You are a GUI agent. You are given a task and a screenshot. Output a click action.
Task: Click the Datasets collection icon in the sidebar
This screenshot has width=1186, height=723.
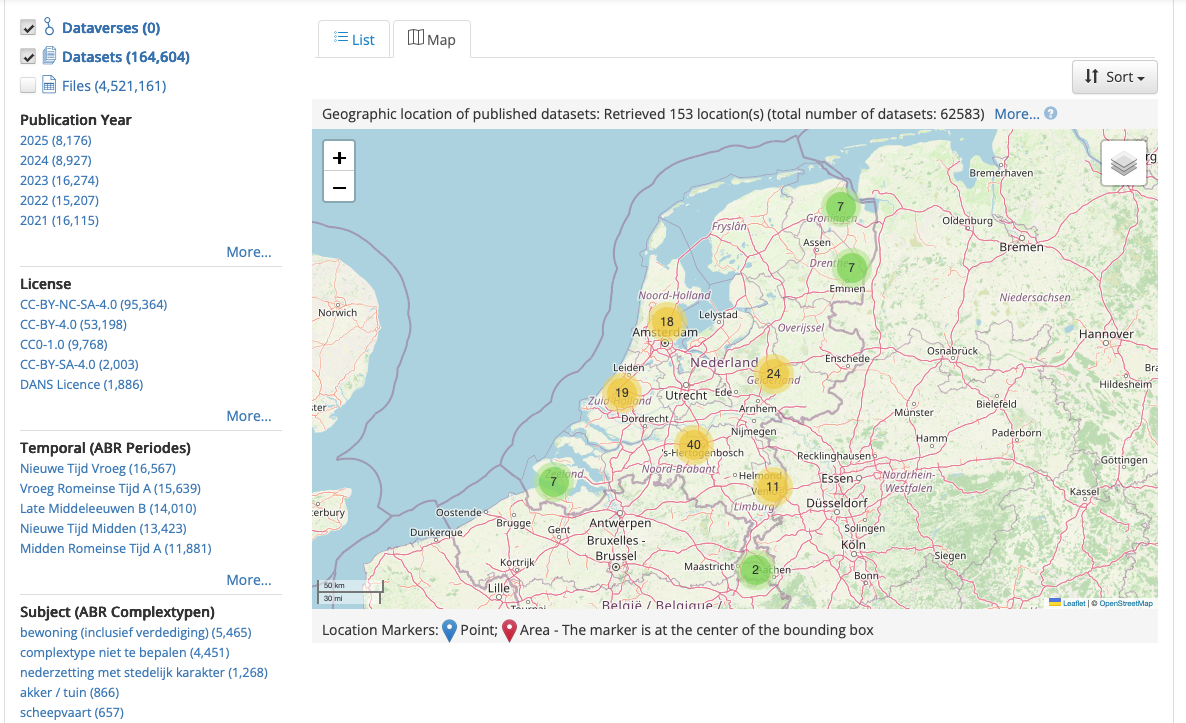(51, 56)
